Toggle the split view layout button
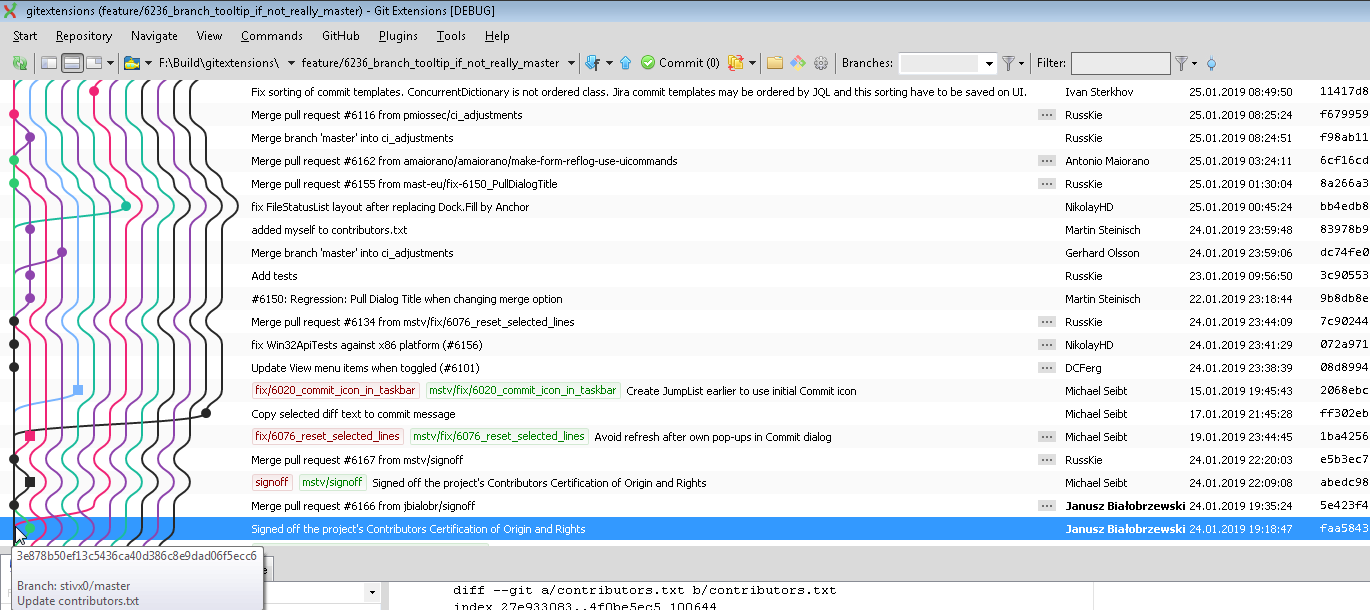The width and height of the screenshot is (1370, 610). click(x=71, y=63)
